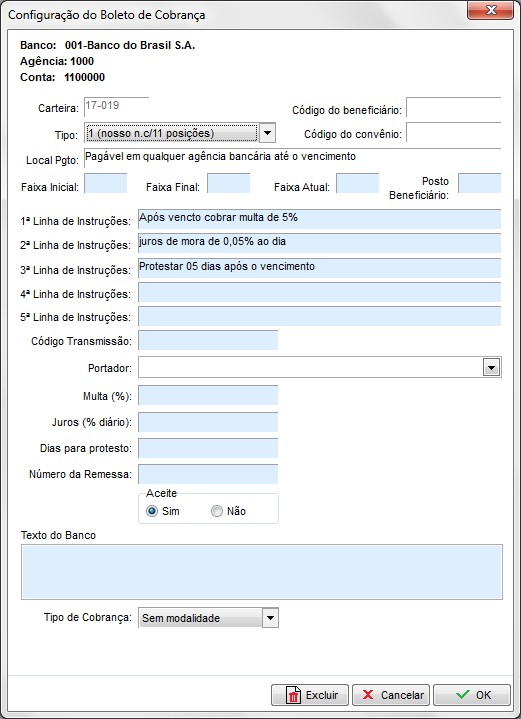Click the 4ª Linha de Instruções field
The image size is (521, 719).
(x=320, y=293)
